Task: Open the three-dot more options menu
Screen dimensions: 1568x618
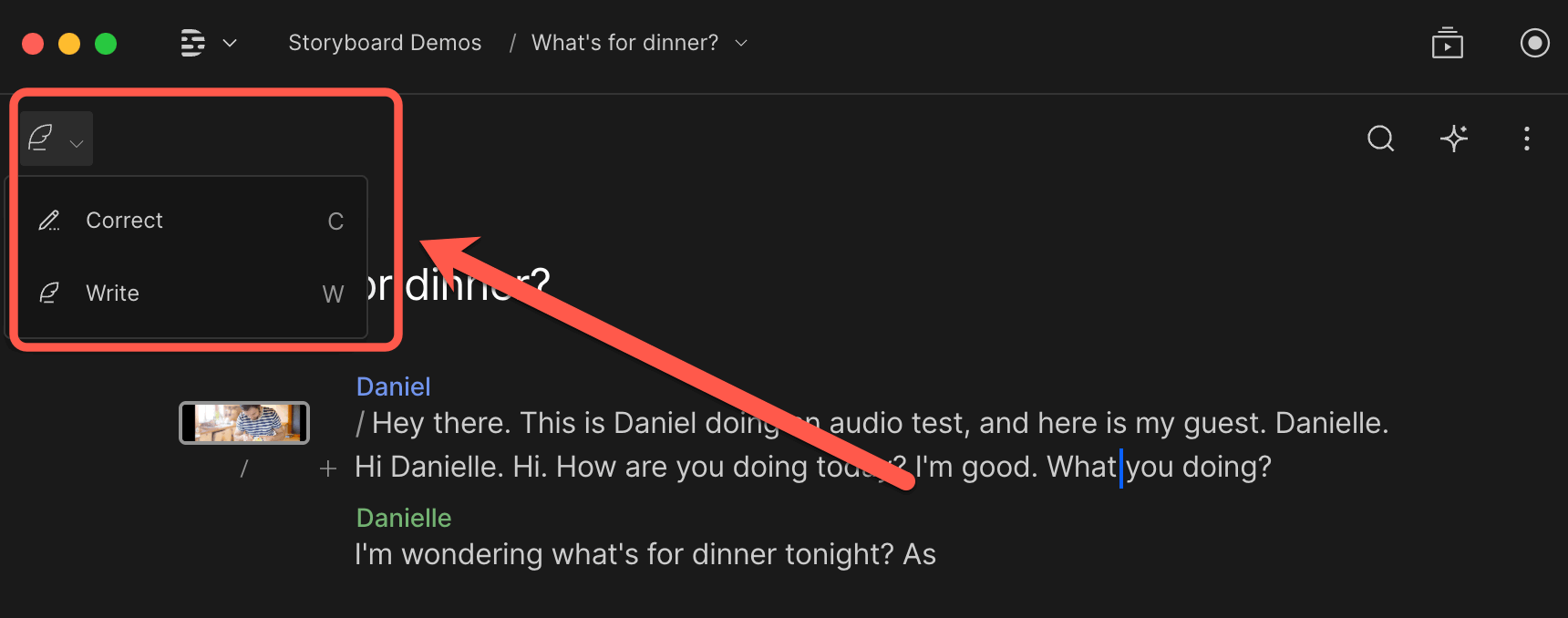Action: [1526, 139]
